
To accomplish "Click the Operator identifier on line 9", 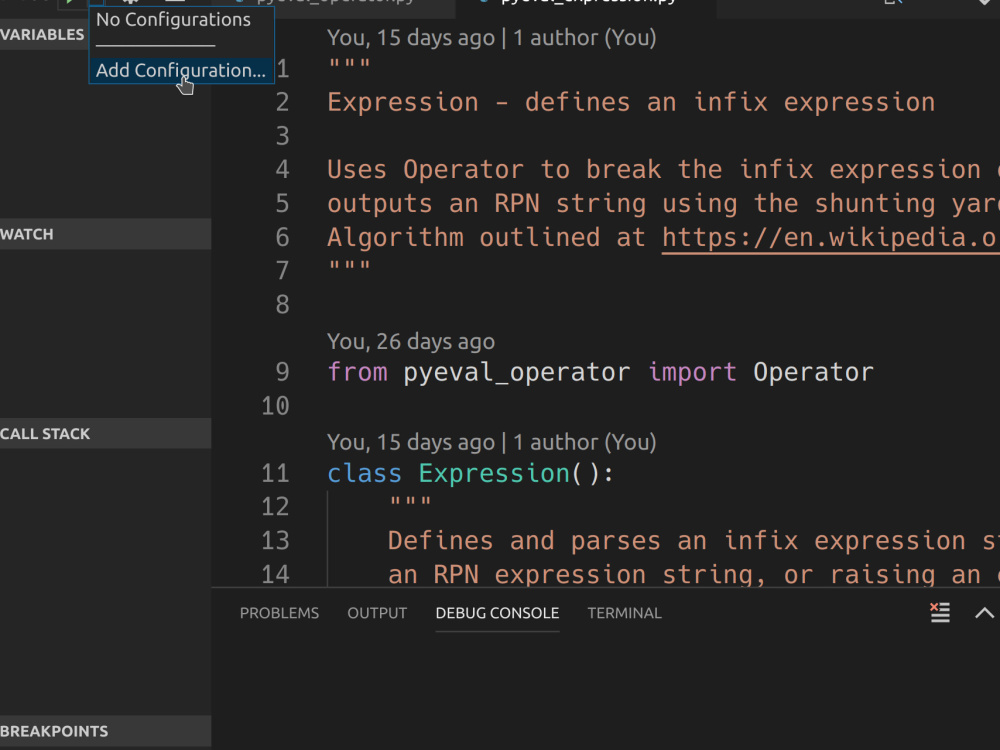I will pyautogui.click(x=813, y=372).
